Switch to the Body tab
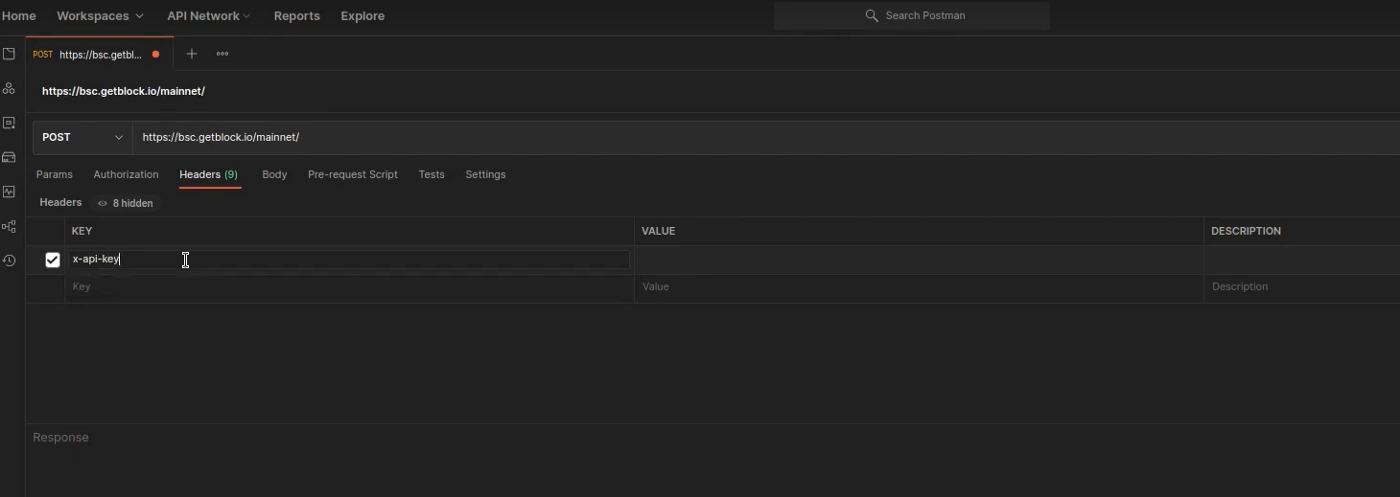Image resolution: width=1400 pixels, height=497 pixels. pyautogui.click(x=274, y=174)
